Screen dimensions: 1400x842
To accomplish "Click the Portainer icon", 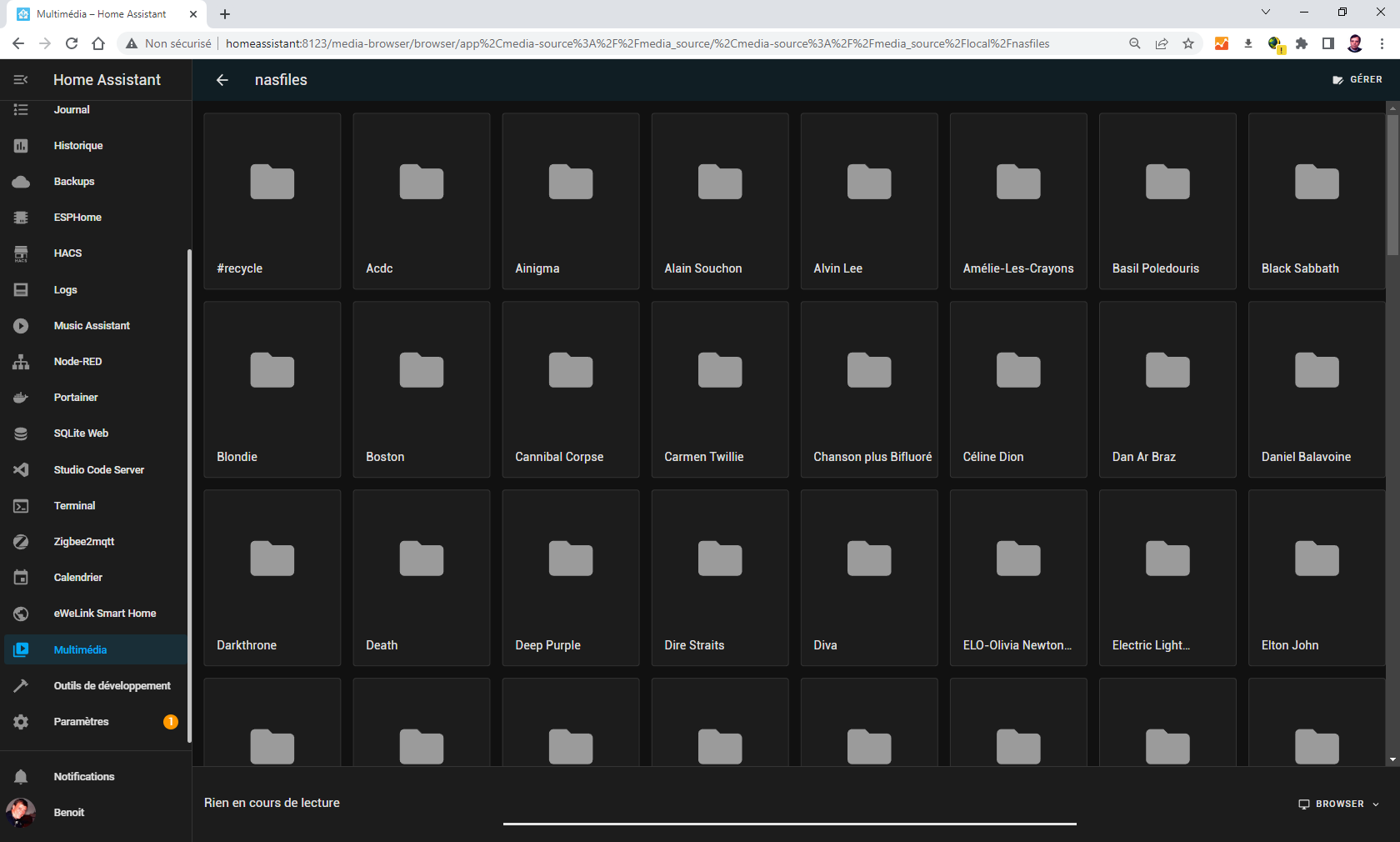I will (21, 398).
